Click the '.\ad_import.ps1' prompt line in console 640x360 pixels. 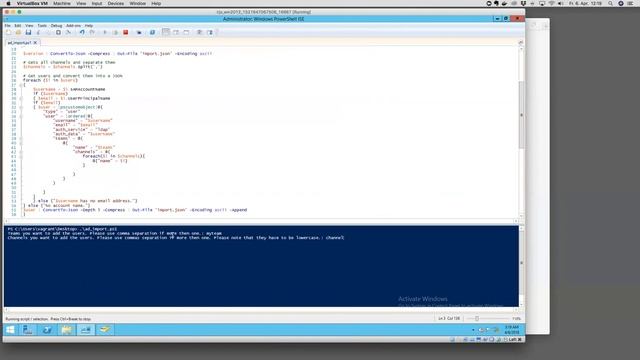(62, 229)
